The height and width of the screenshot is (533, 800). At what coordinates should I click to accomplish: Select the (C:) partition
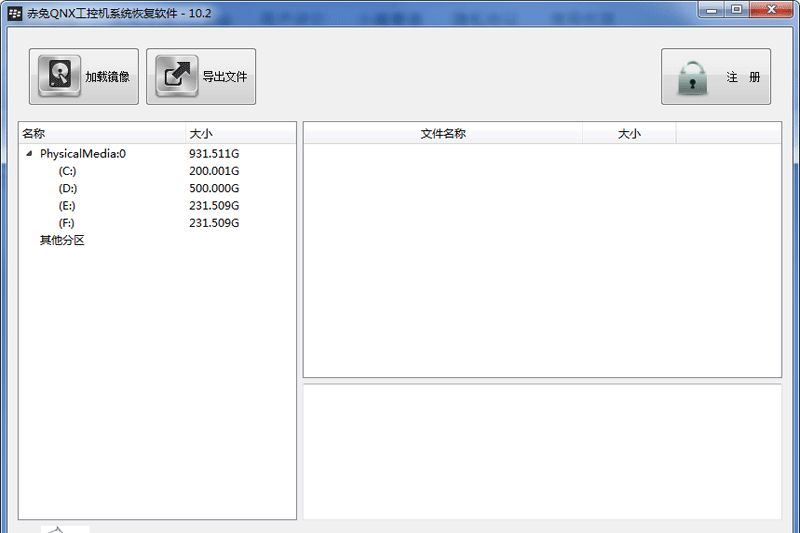pyautogui.click(x=68, y=171)
